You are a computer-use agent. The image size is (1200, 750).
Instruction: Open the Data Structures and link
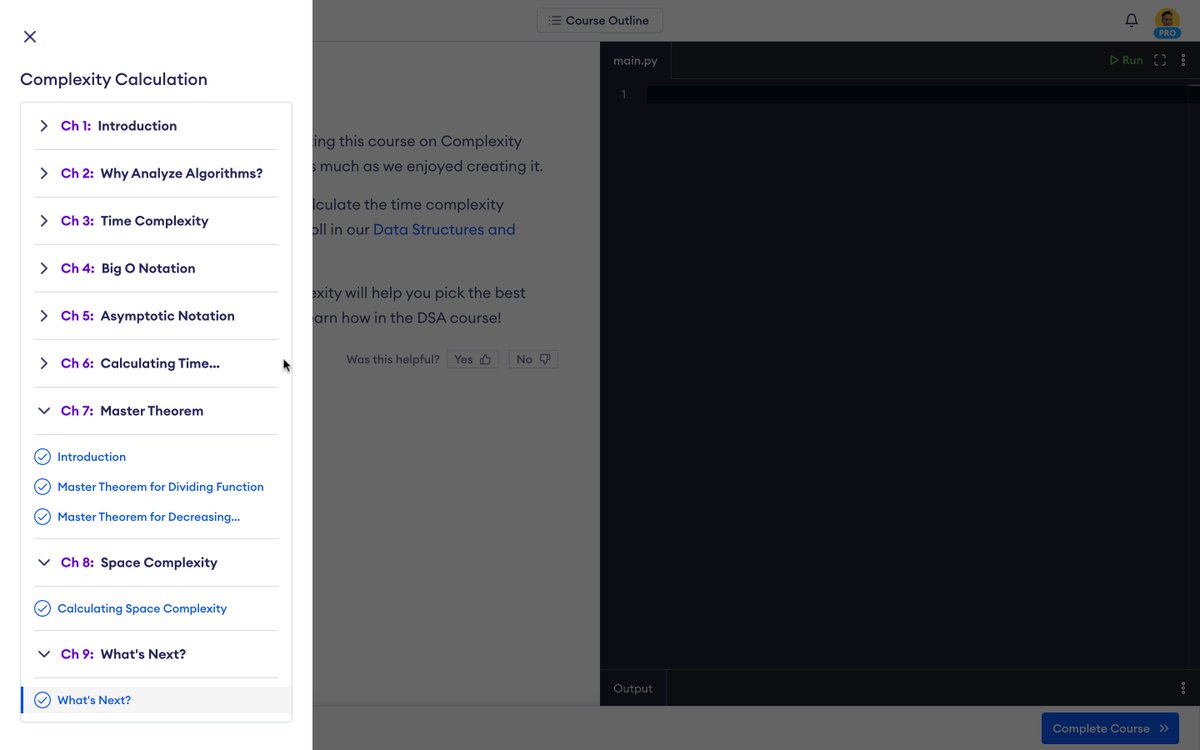pos(444,229)
